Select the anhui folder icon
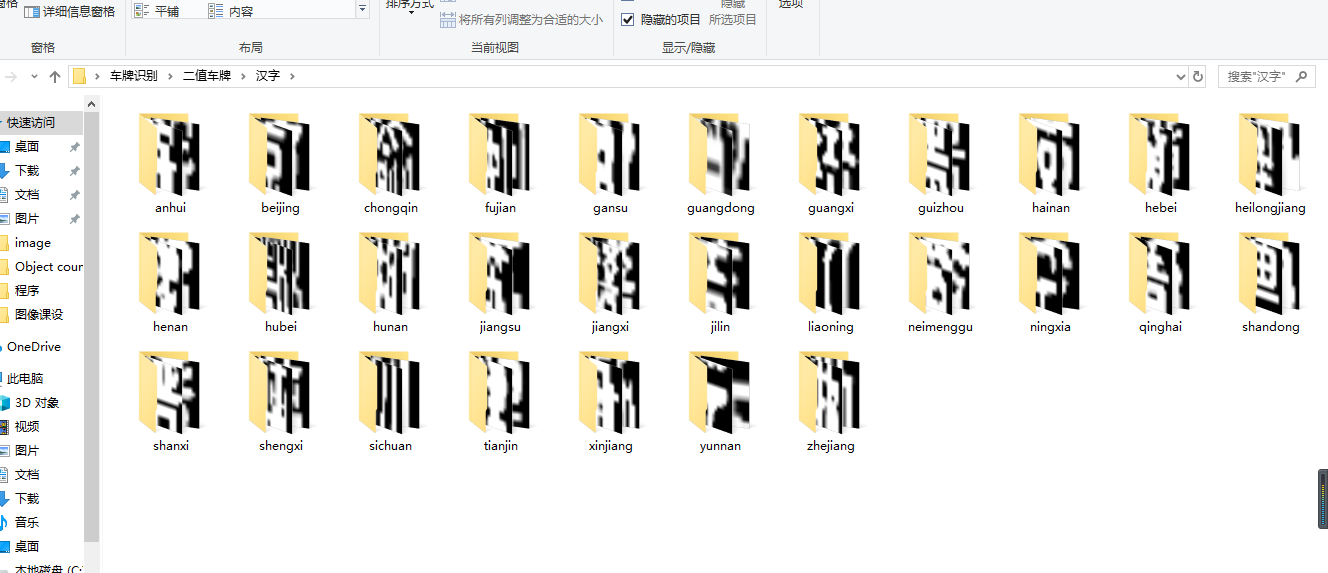Screen dimensions: 1328x573 [x=170, y=155]
